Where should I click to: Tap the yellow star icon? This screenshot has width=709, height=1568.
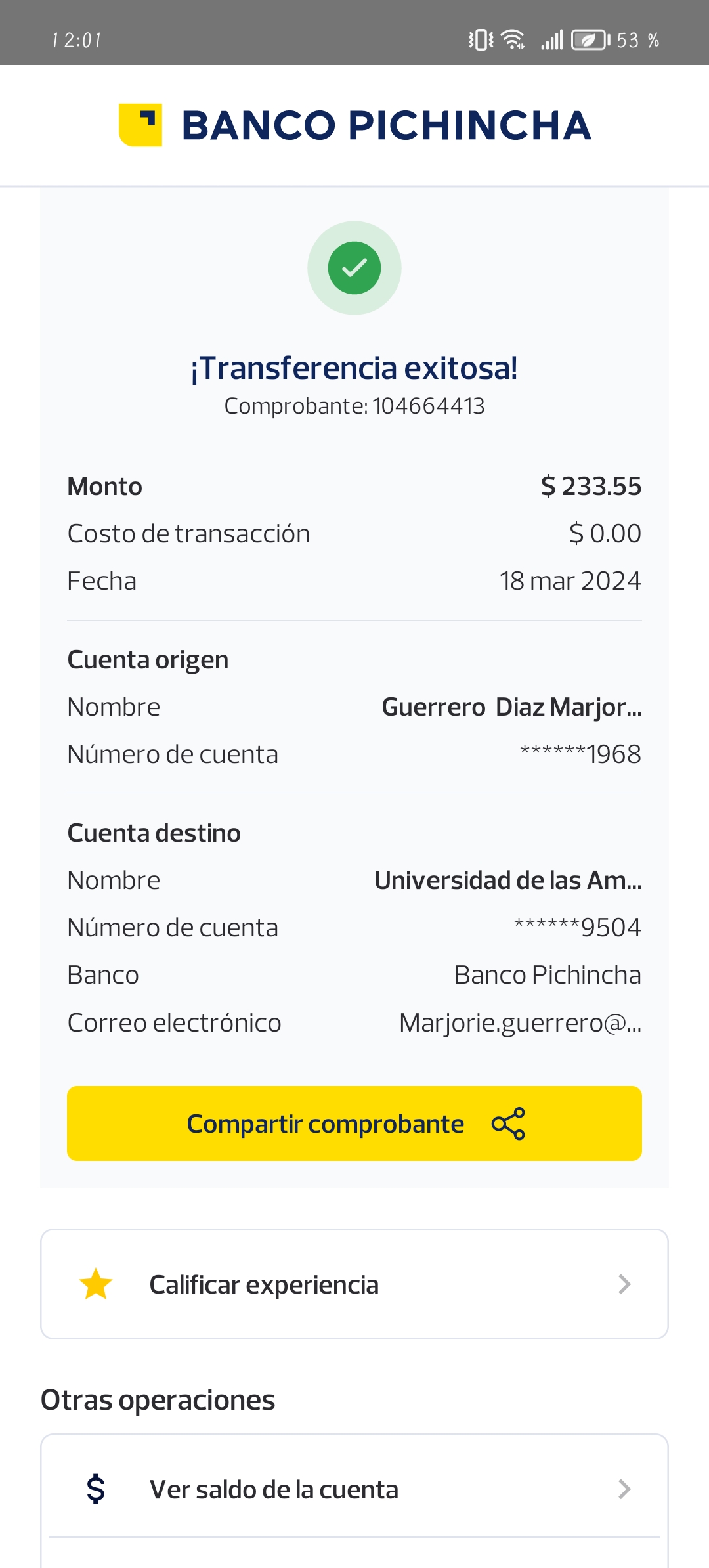click(96, 1284)
